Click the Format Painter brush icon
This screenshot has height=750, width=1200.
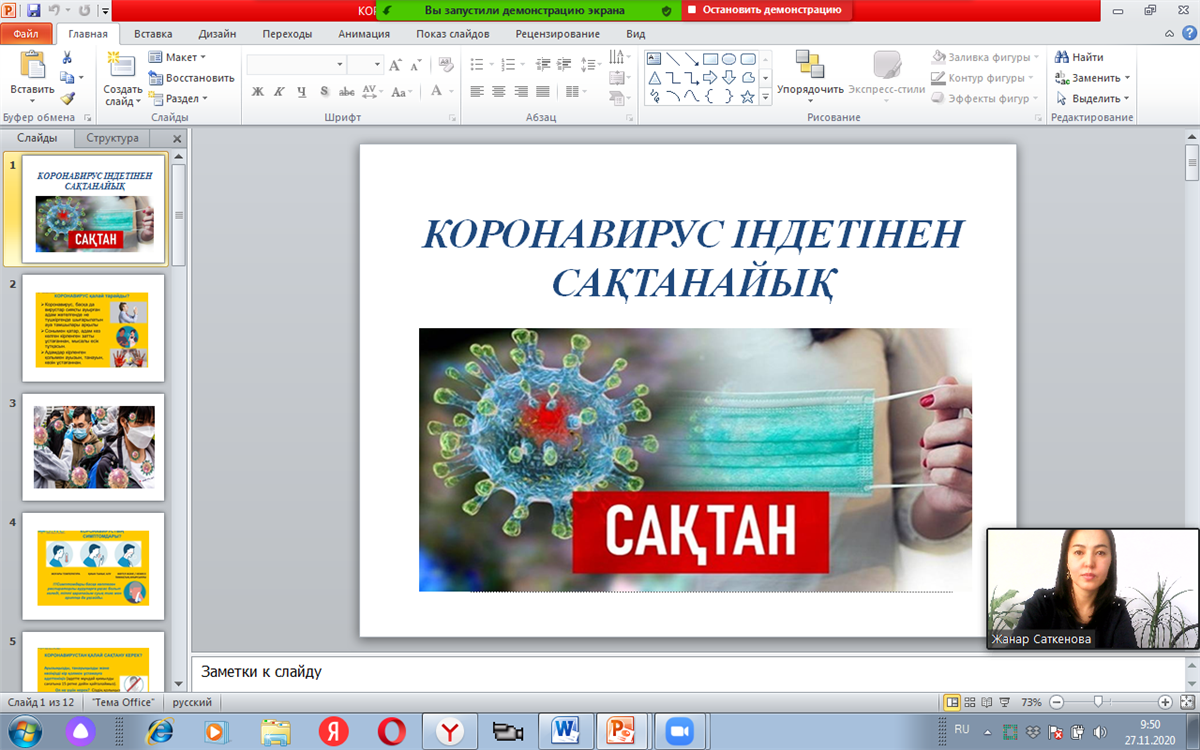coord(67,98)
